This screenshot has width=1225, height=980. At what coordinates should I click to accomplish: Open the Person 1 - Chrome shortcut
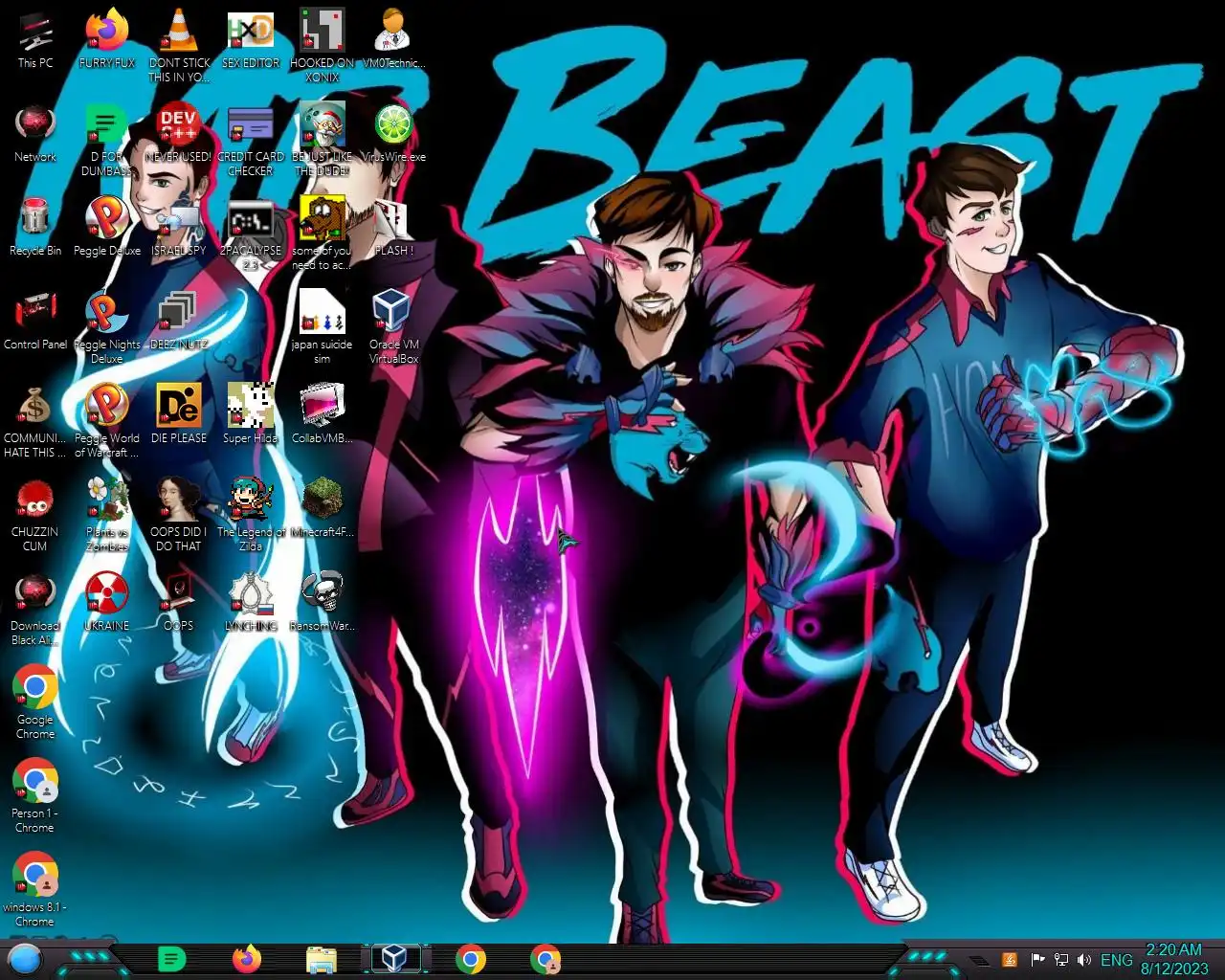click(35, 796)
